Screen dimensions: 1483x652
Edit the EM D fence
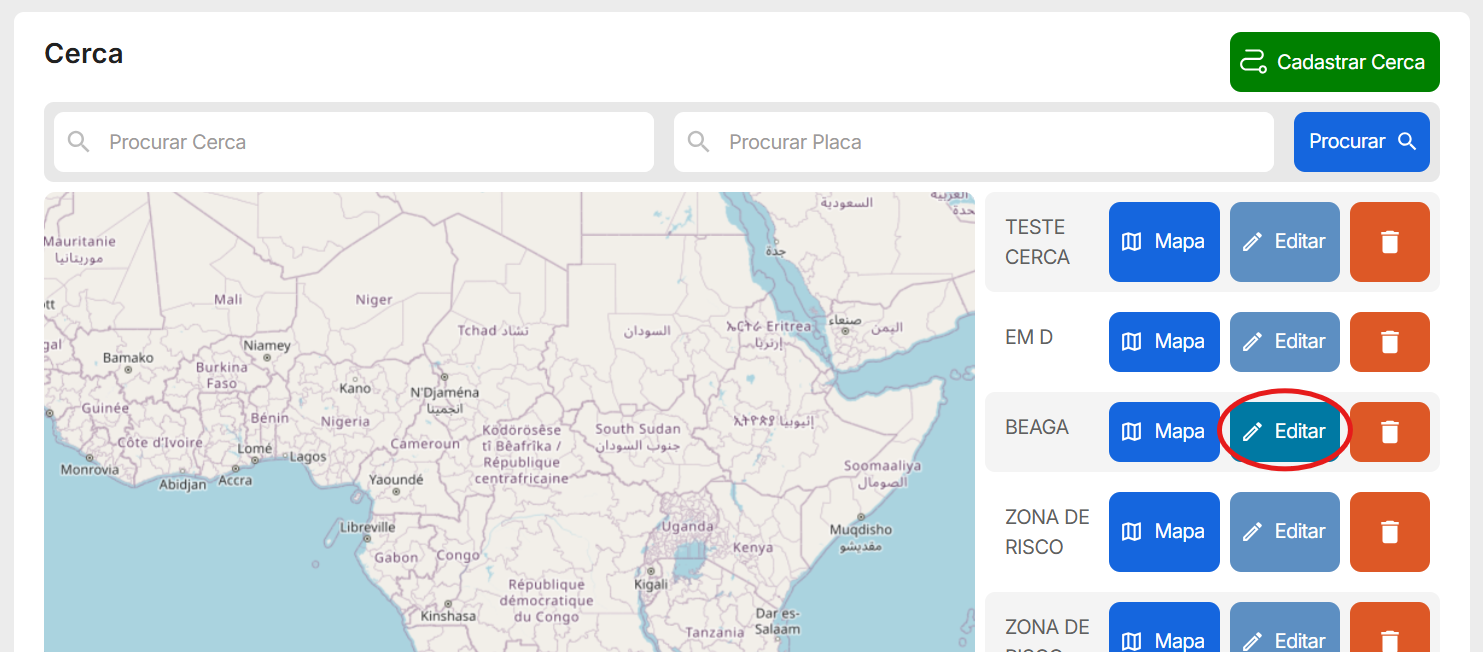1284,342
